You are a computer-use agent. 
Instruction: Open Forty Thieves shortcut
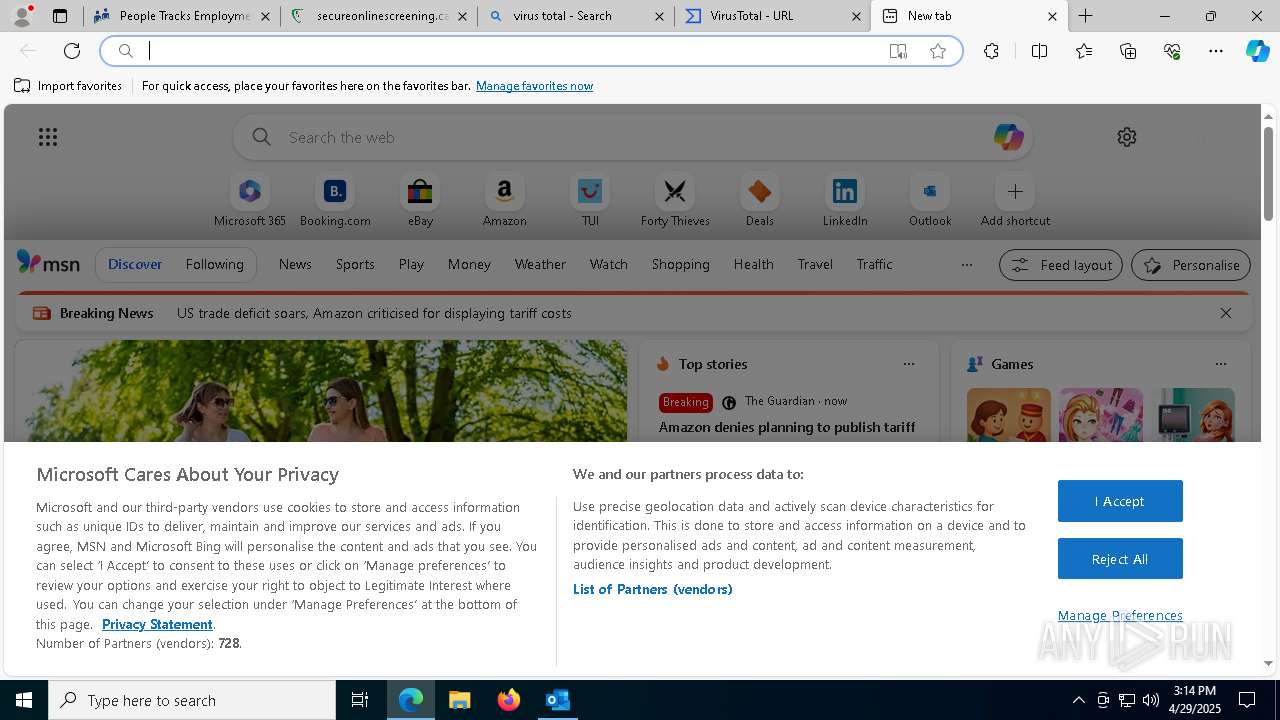click(675, 201)
